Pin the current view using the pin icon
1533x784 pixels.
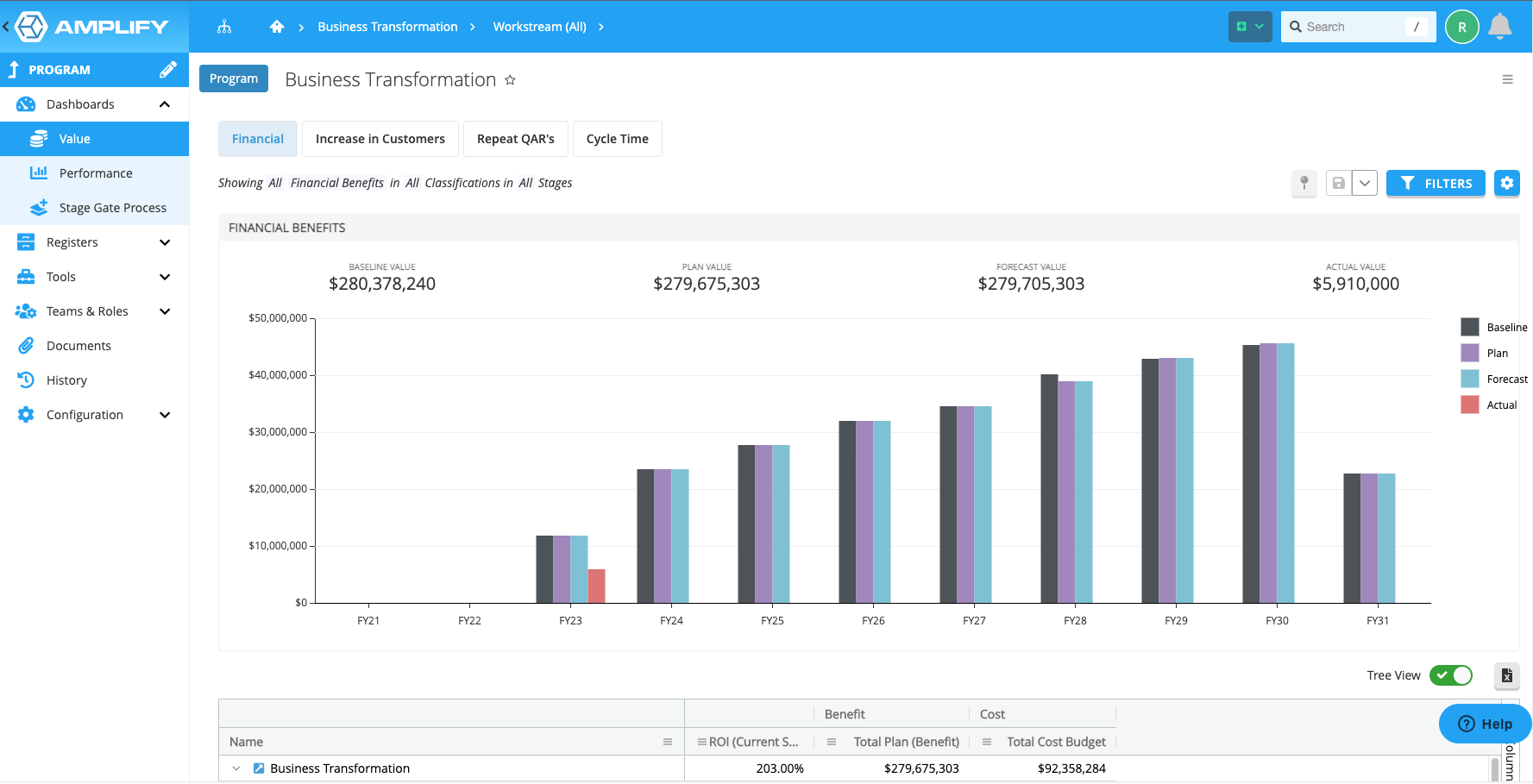1304,183
